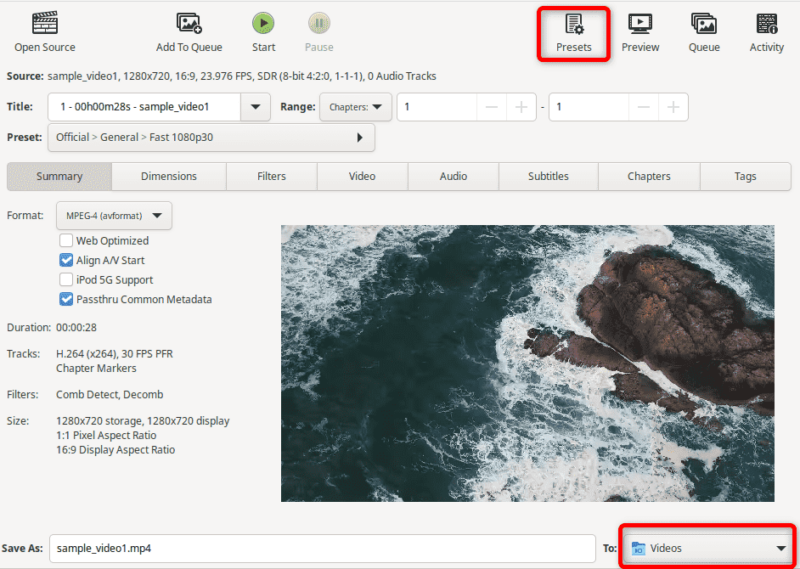Click the Duration value 00:00:28
Viewport: 800px width, 569px height.
tap(76, 328)
